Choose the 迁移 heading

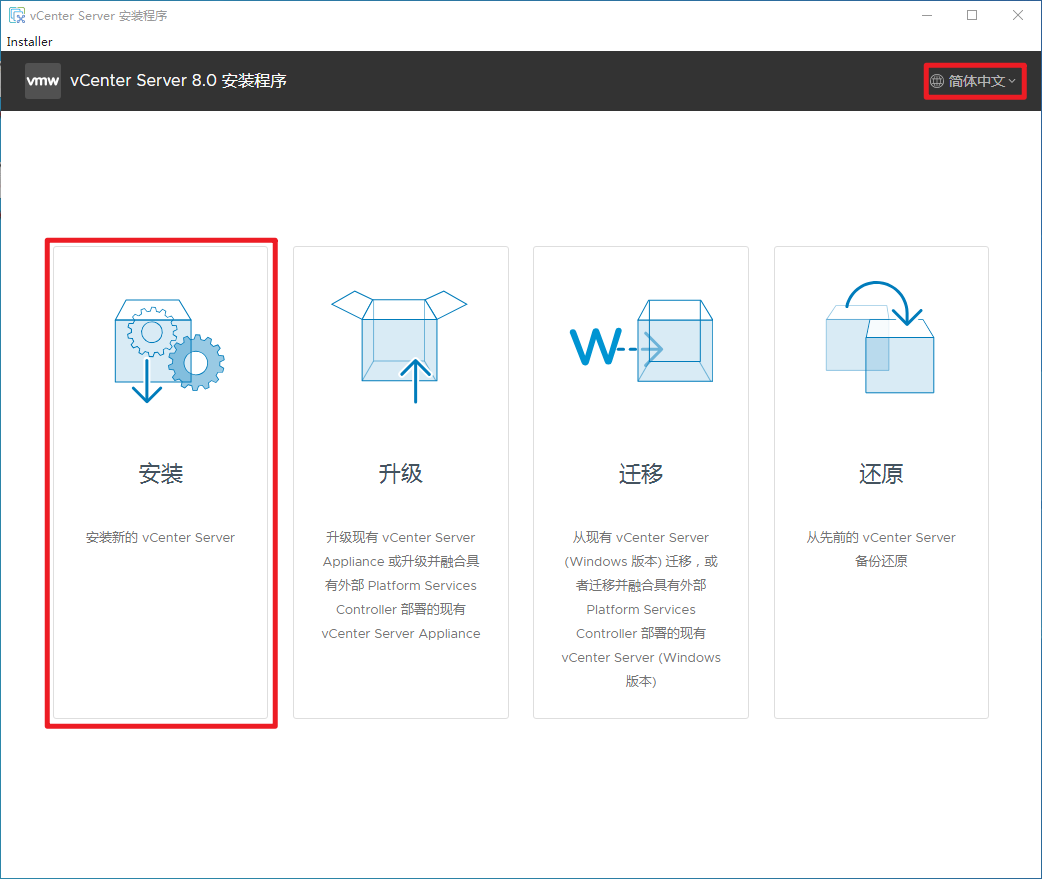641,474
